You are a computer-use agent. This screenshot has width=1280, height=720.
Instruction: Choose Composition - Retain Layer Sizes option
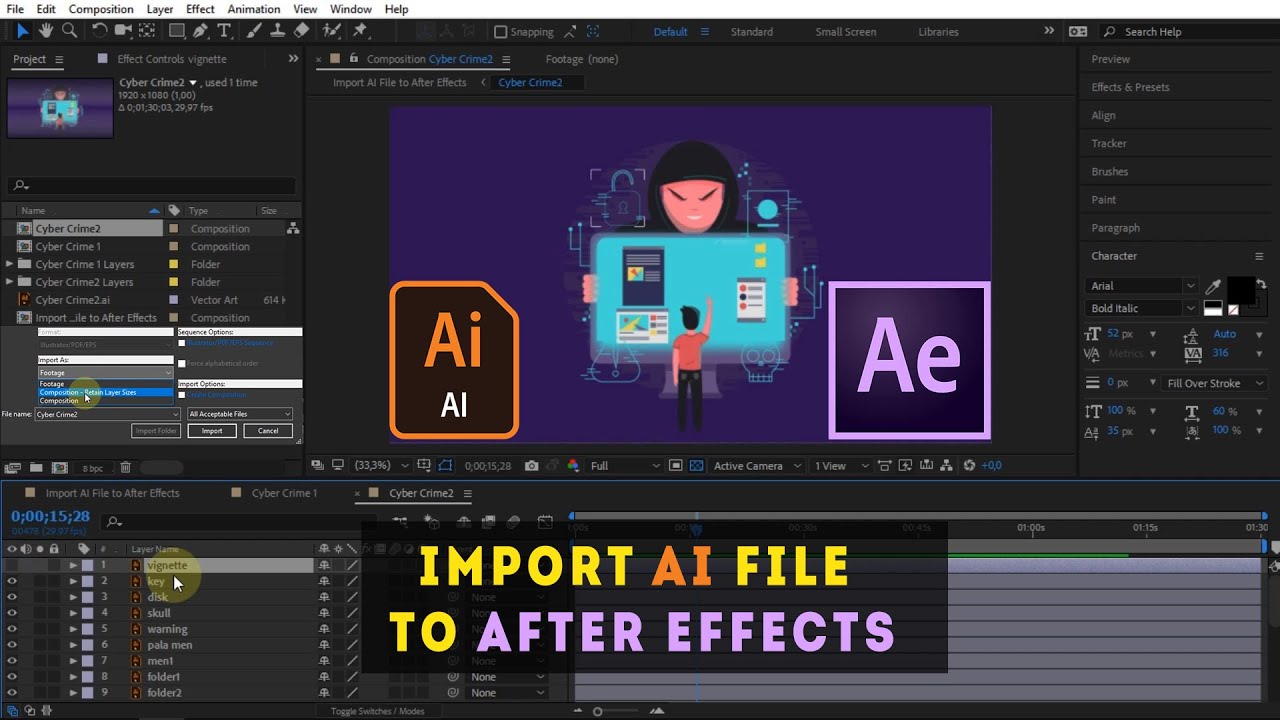pos(105,392)
